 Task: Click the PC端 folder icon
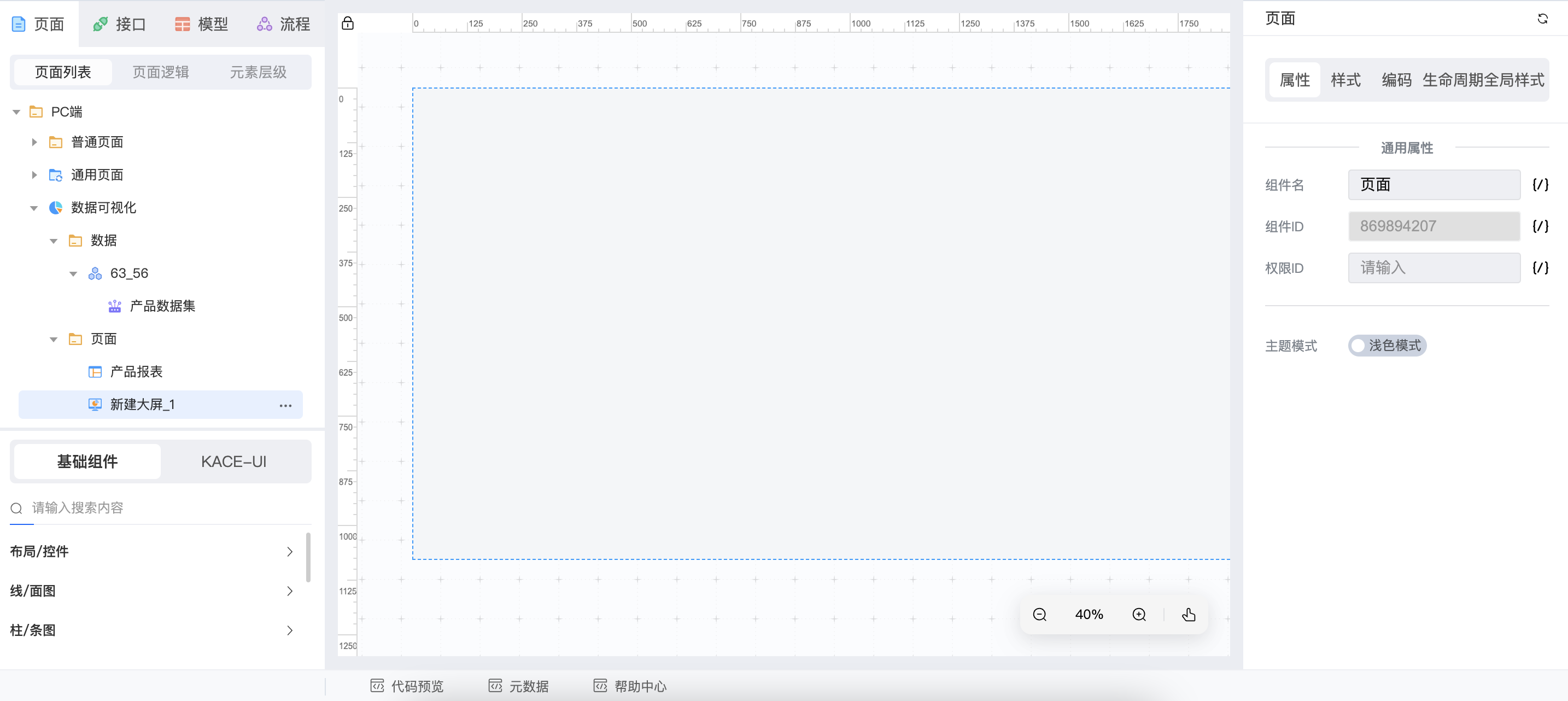pyautogui.click(x=36, y=112)
